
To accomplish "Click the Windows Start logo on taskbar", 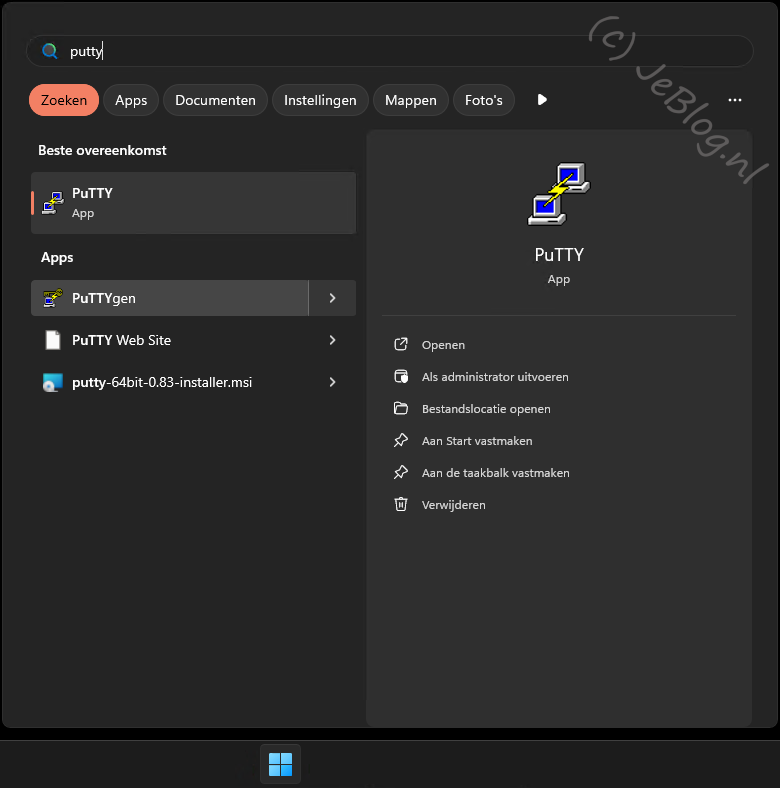I will (281, 764).
